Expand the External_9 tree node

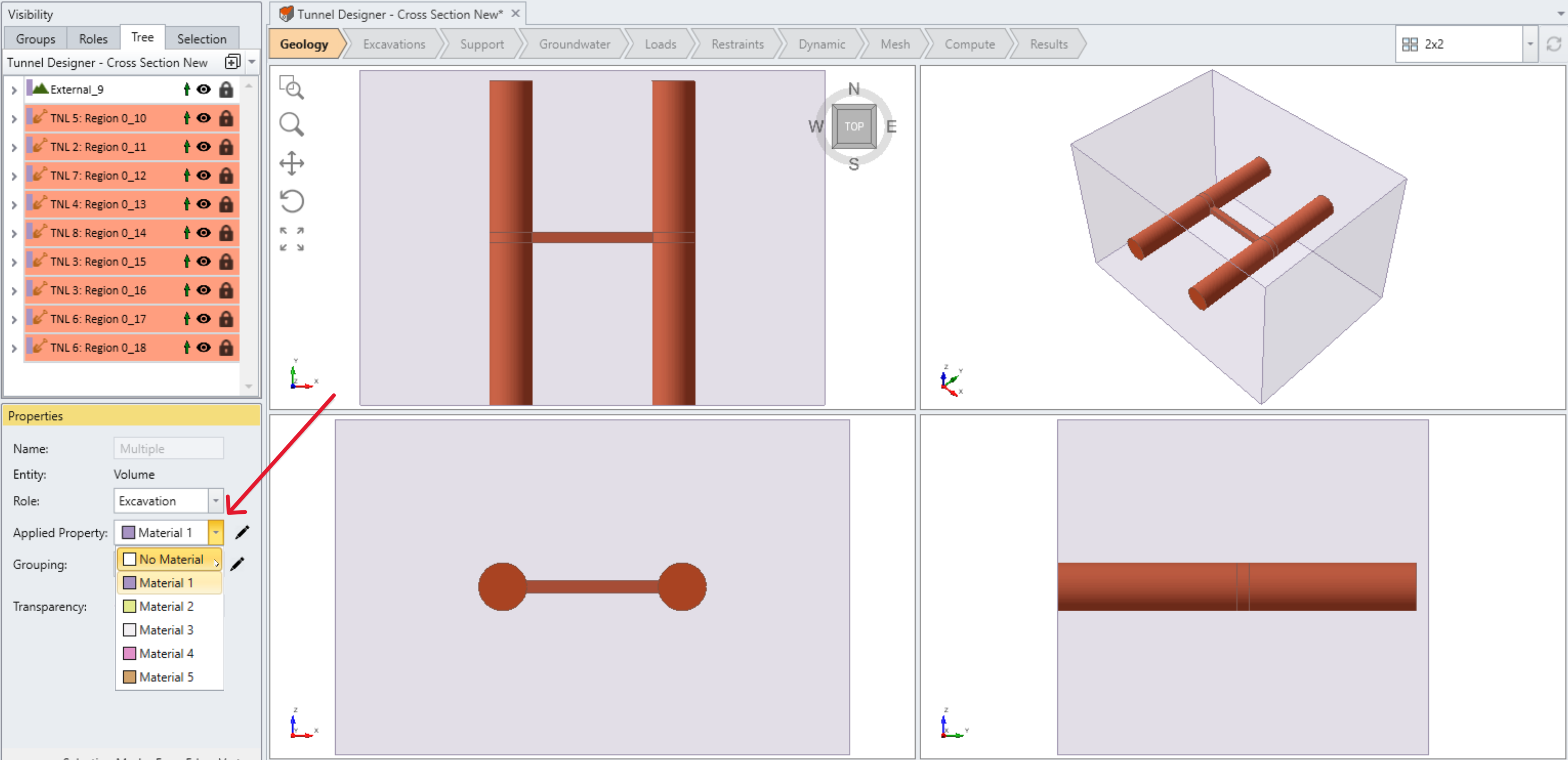point(14,90)
